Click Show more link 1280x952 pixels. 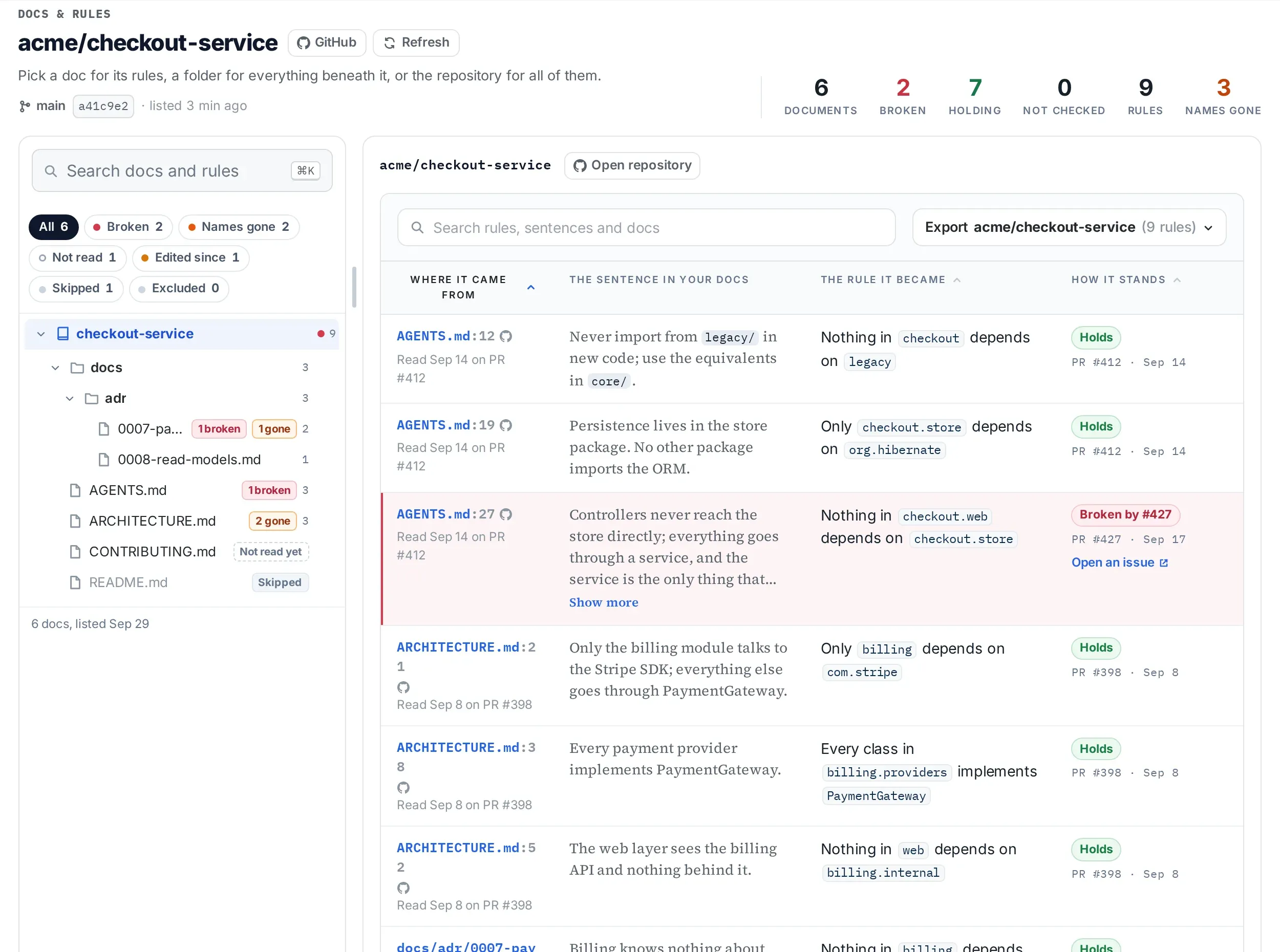604,602
